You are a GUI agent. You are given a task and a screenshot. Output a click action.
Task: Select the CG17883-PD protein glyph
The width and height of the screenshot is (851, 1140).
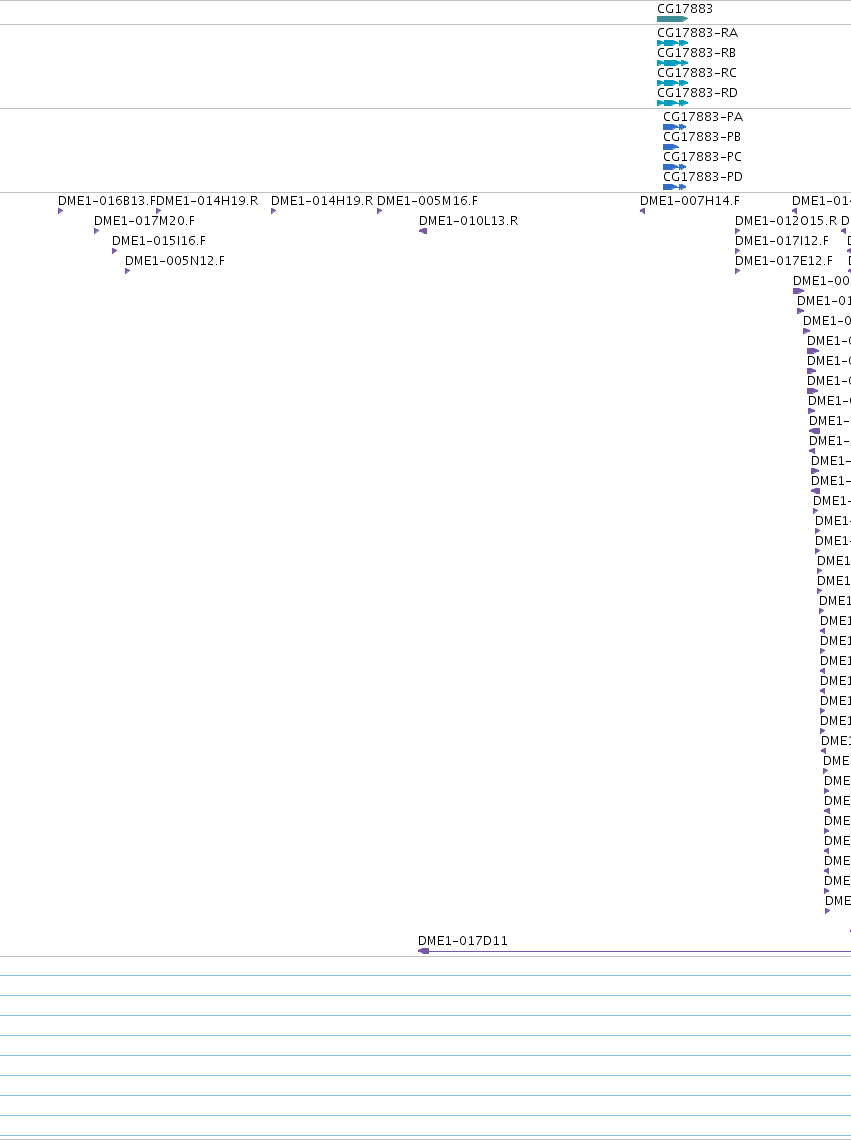click(x=674, y=188)
